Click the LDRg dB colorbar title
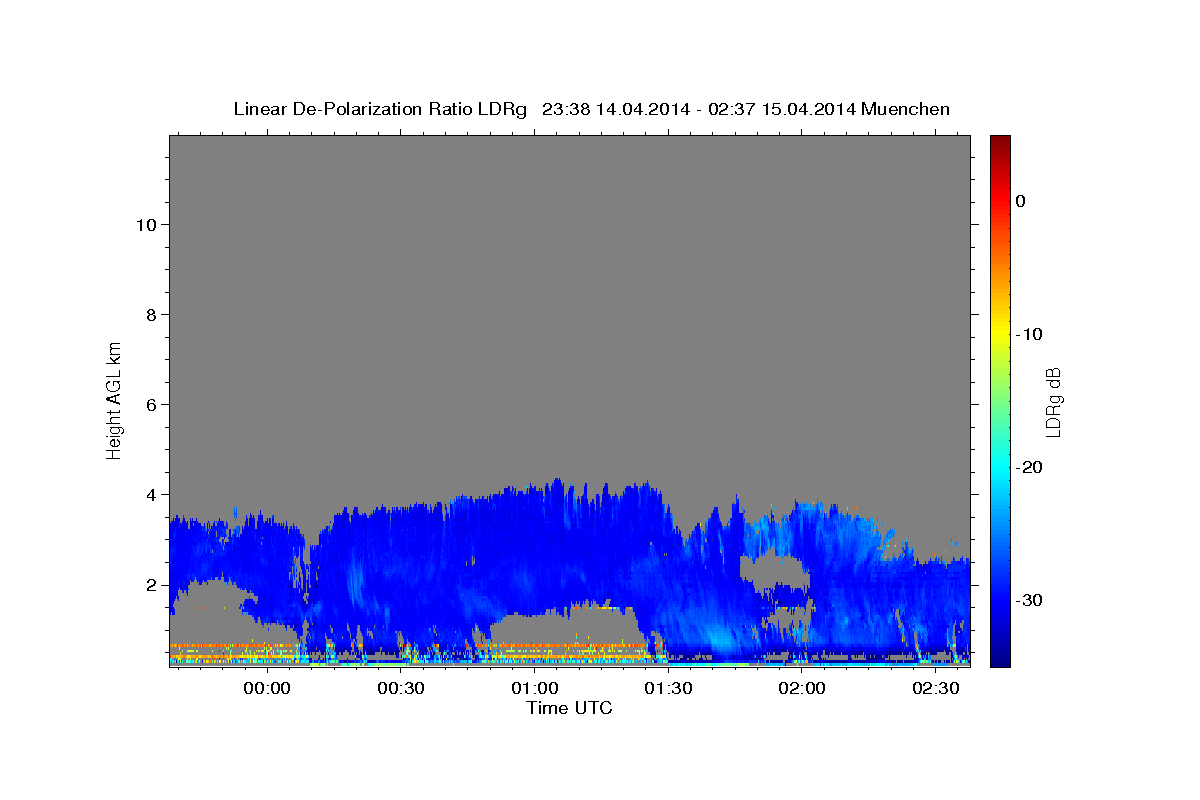 [1054, 401]
